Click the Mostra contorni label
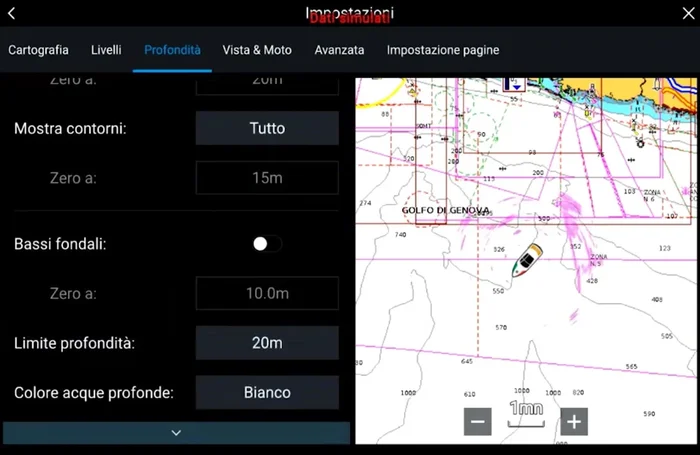The height and width of the screenshot is (455, 700). [x=70, y=129]
